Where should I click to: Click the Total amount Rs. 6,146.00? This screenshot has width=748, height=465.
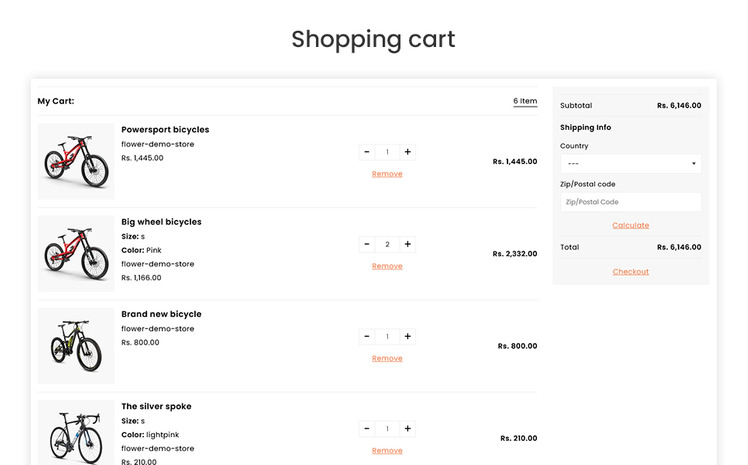click(x=679, y=247)
